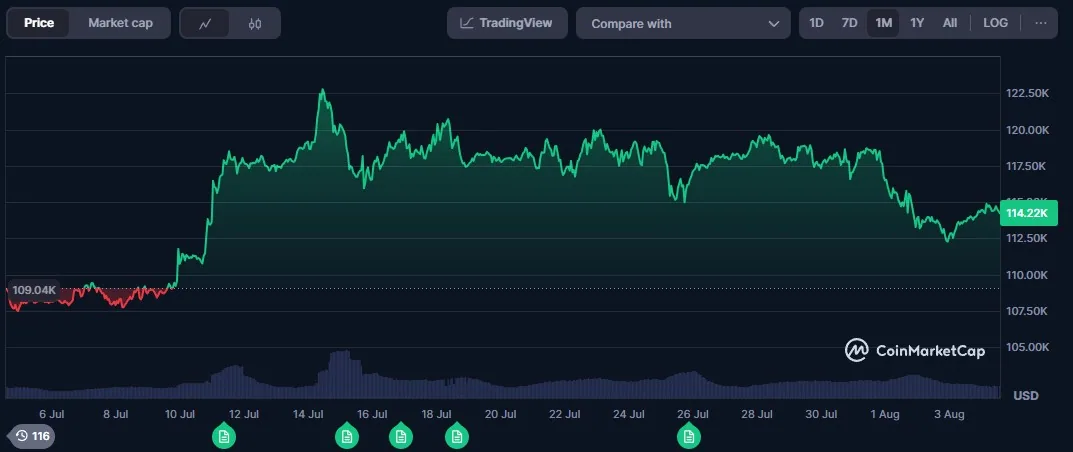Switch to the Market cap tab

(120, 23)
